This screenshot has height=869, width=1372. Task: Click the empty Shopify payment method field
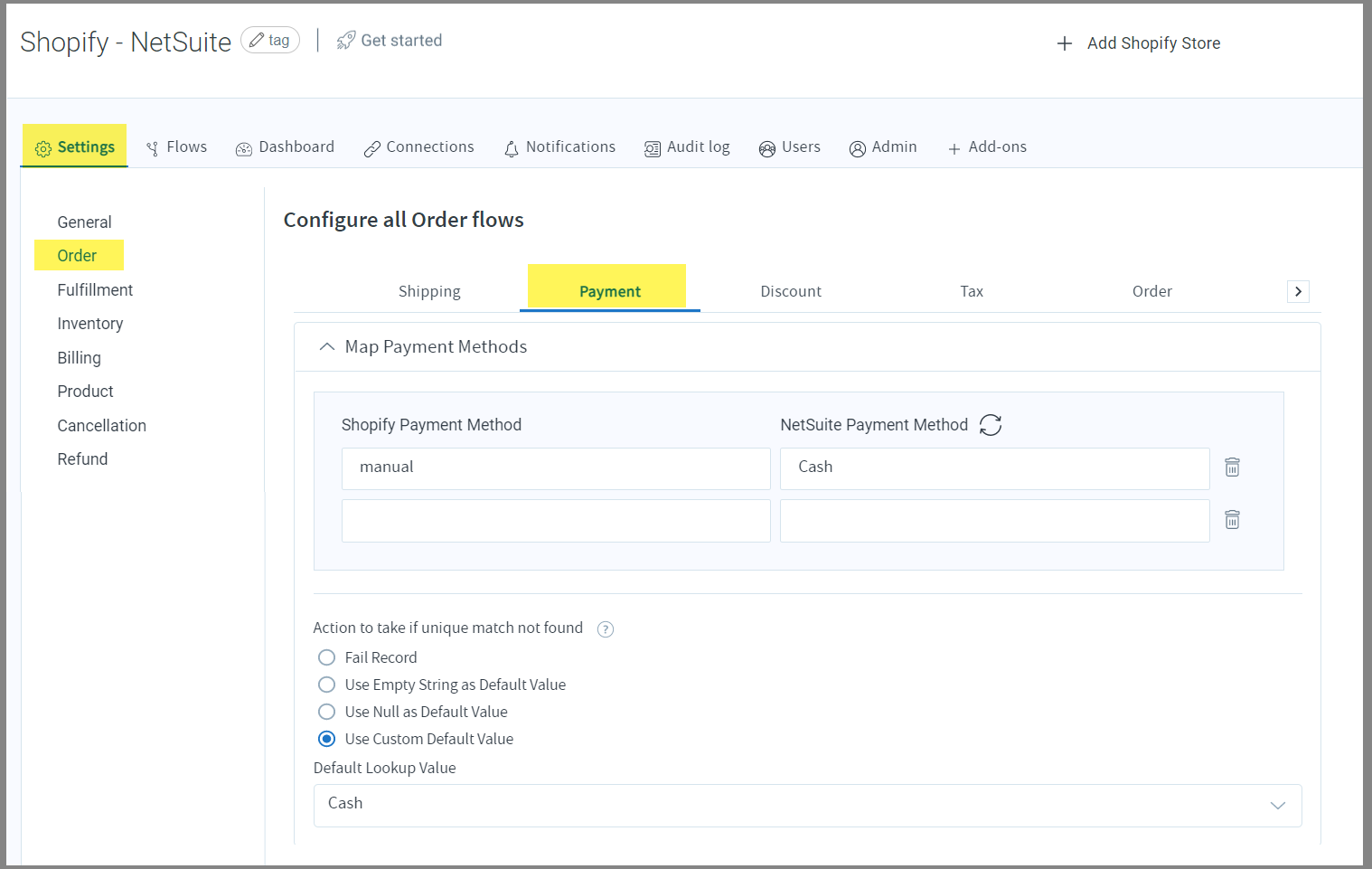[556, 521]
